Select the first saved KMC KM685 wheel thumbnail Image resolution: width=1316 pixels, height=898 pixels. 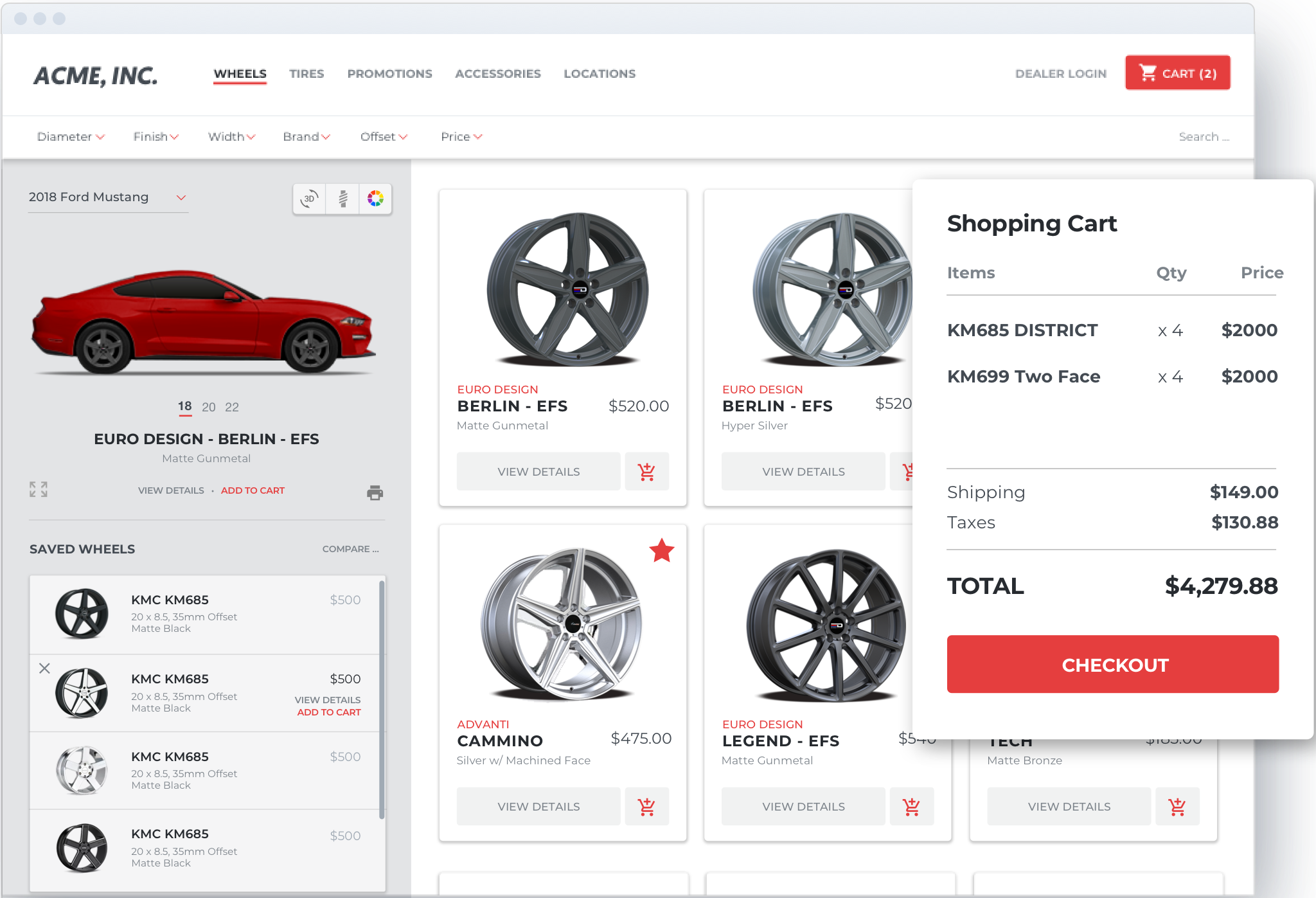(82, 614)
